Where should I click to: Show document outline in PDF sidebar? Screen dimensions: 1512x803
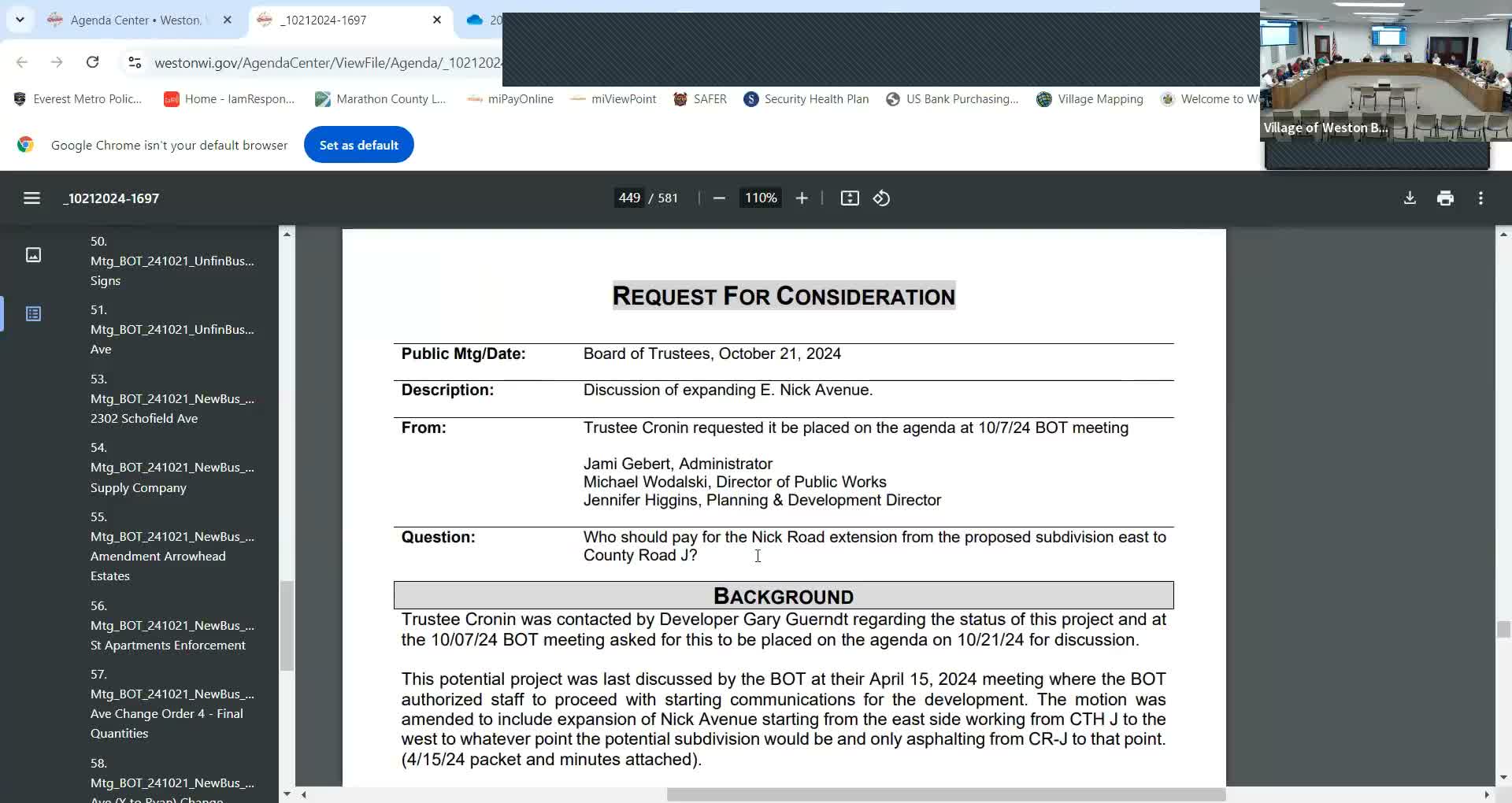point(33,314)
